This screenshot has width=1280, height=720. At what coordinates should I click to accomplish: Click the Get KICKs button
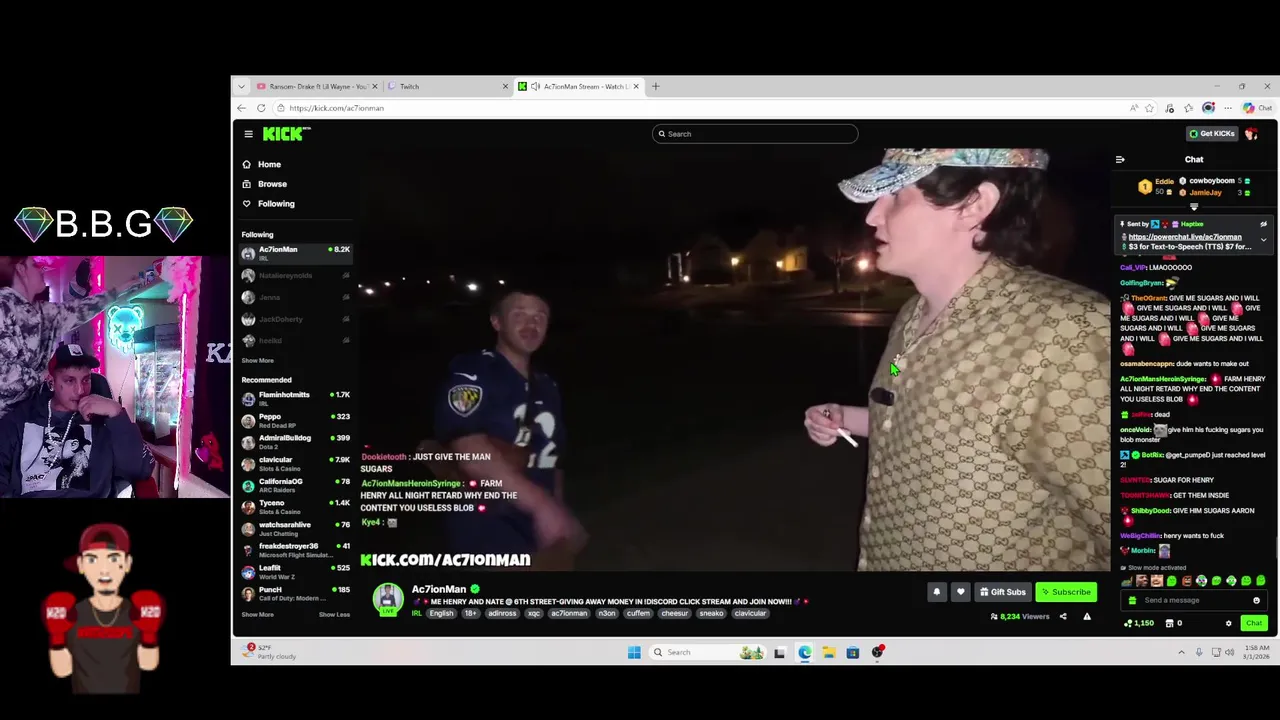[1212, 134]
